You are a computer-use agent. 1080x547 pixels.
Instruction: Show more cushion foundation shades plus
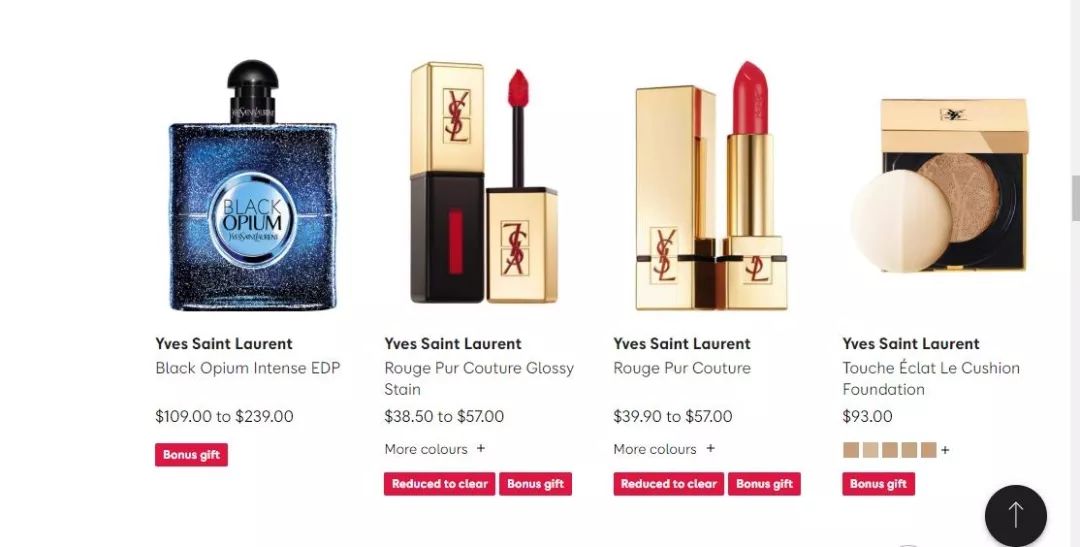click(x=945, y=451)
